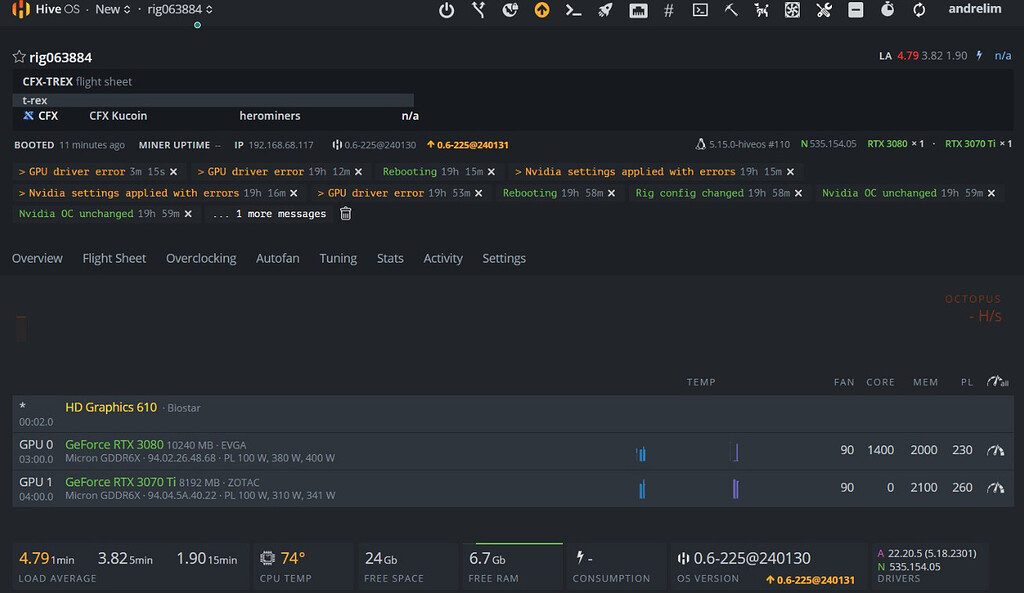Open overclock speedometer for GPU 0
This screenshot has width=1024, height=593.
[x=995, y=450]
